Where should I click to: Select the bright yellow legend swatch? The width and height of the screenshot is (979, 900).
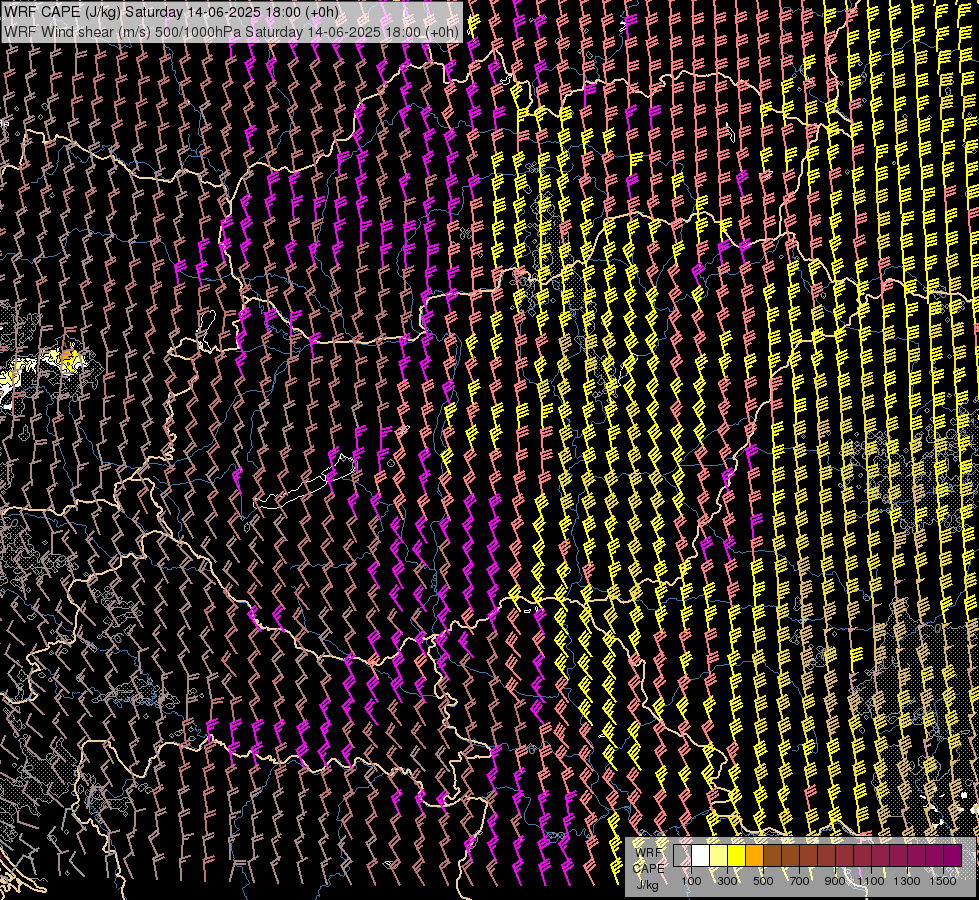point(736,855)
